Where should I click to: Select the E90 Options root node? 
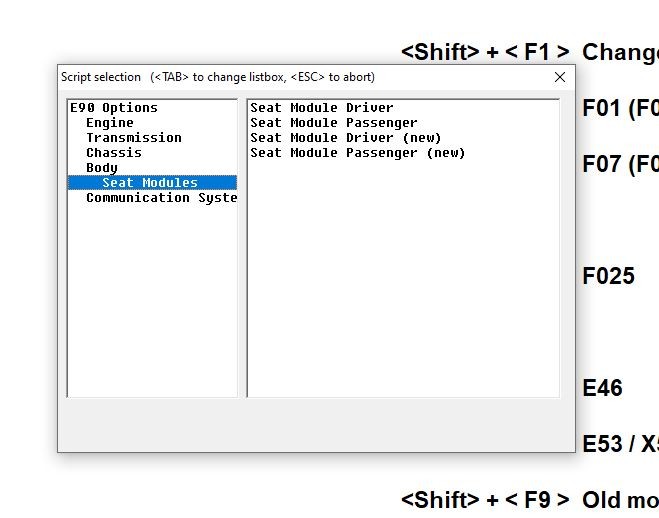tap(113, 108)
